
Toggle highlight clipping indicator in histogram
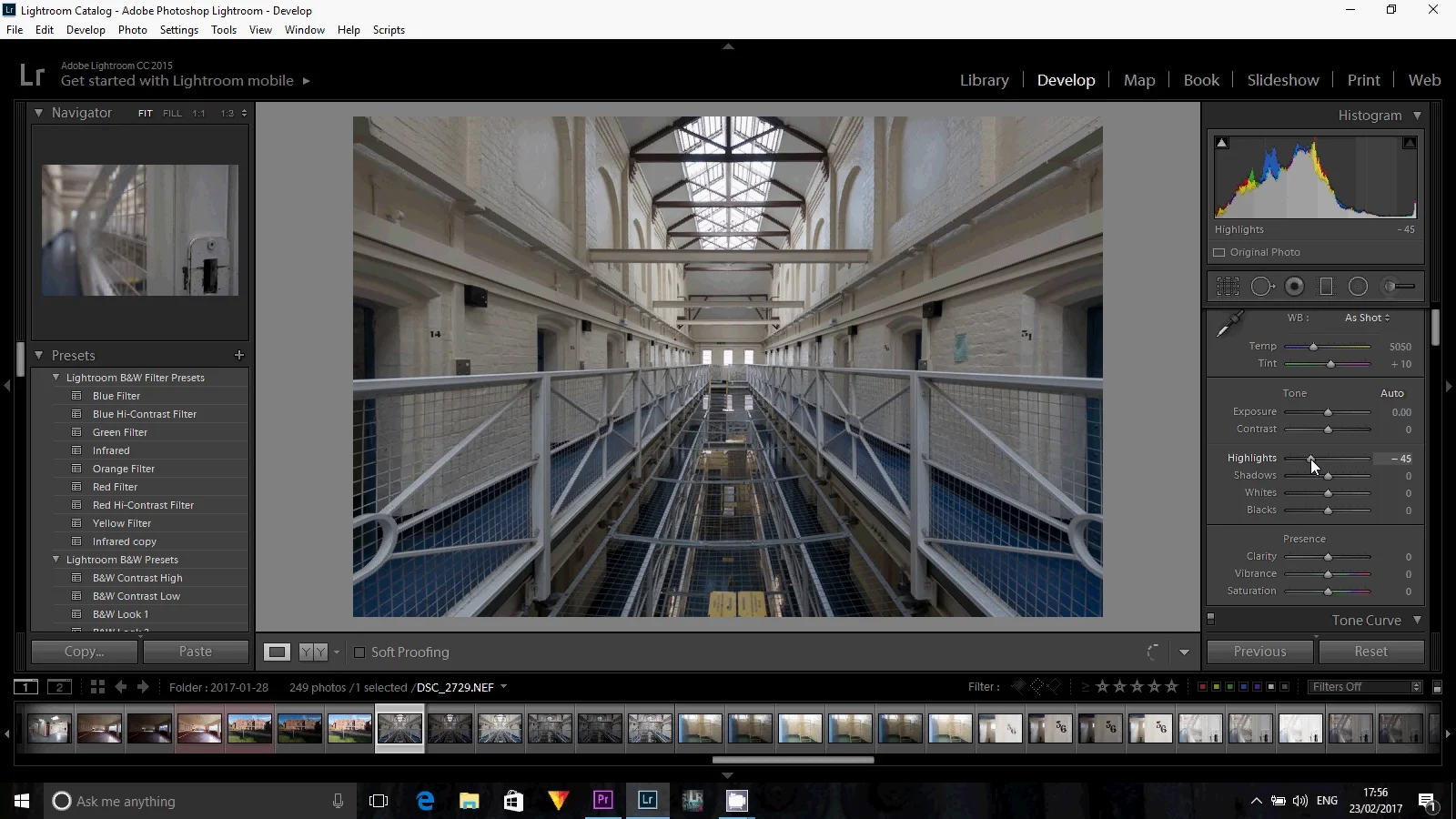1409,143
